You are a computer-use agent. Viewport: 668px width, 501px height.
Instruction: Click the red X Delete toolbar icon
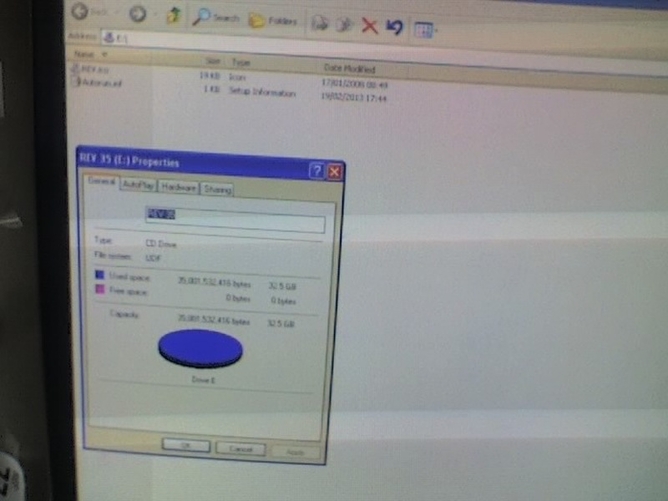point(369,26)
